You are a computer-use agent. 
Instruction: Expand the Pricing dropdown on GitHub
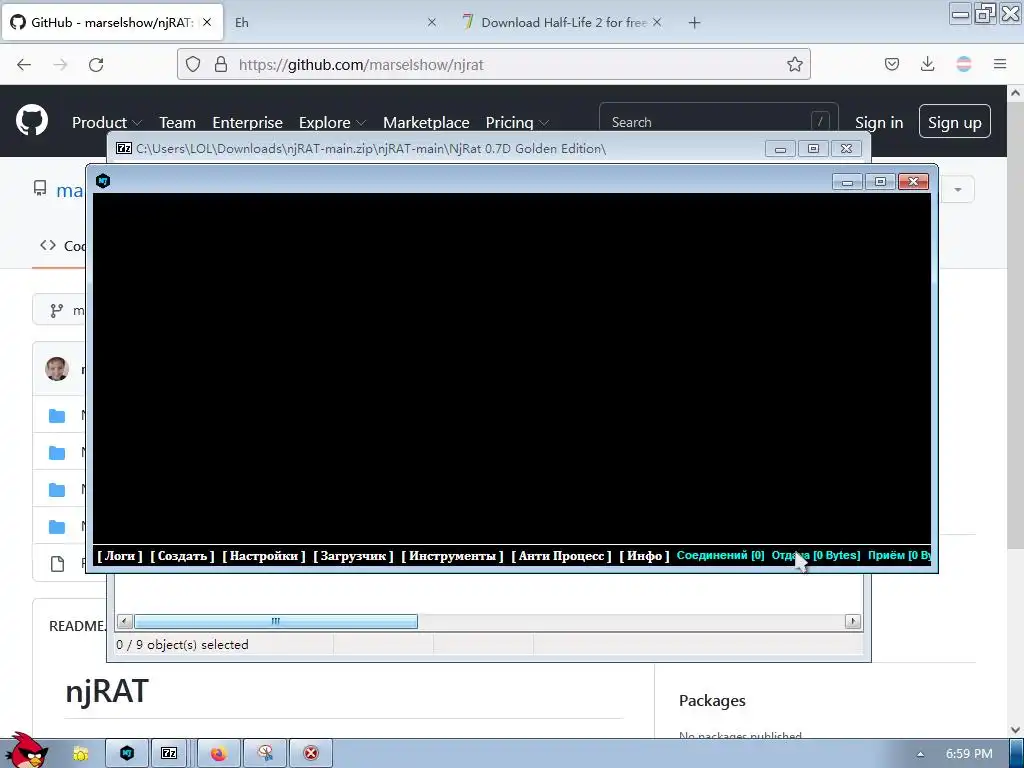tap(517, 122)
